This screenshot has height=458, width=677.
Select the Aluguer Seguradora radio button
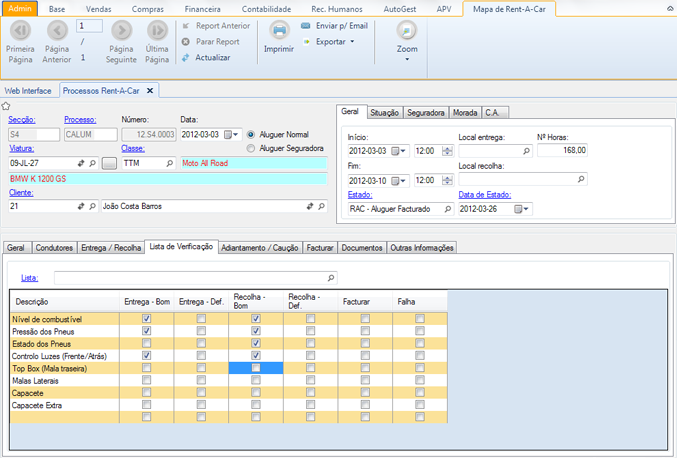tap(251, 148)
